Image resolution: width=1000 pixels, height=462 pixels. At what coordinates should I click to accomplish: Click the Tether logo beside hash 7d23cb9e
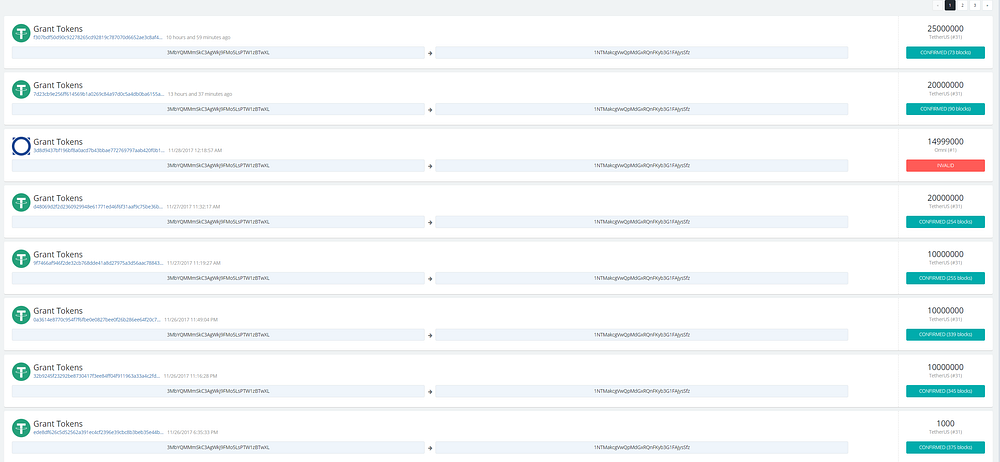coord(22,89)
